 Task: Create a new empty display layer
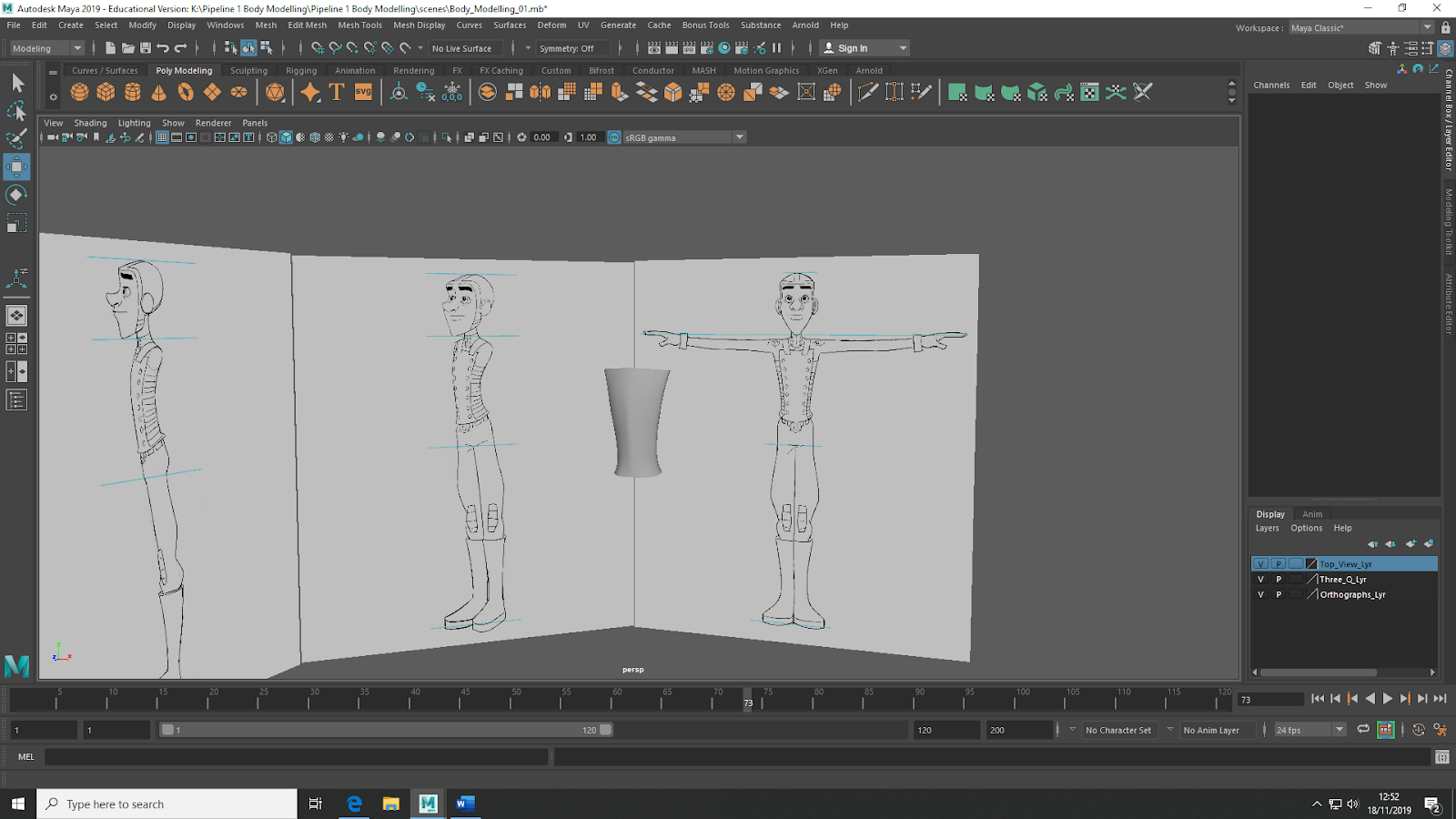coord(1410,544)
